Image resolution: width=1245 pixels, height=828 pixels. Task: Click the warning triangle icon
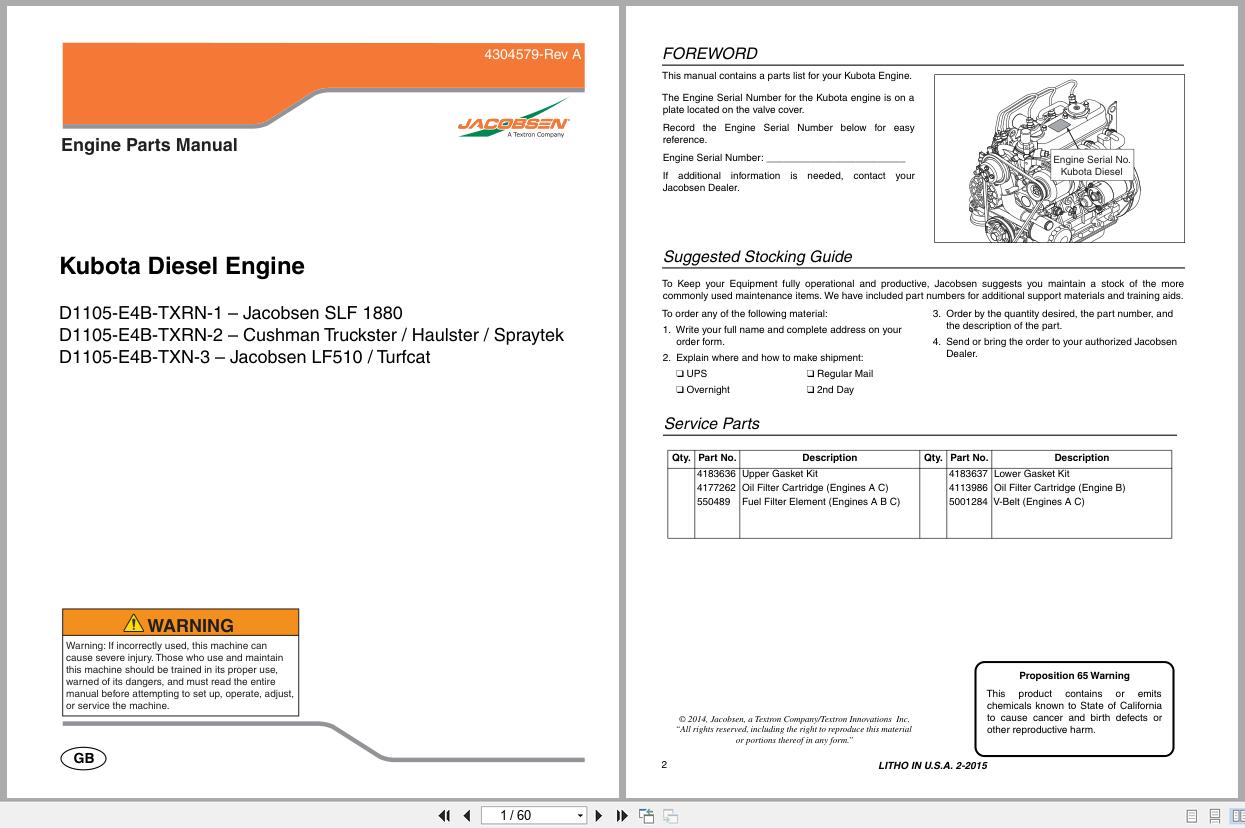coord(133,624)
